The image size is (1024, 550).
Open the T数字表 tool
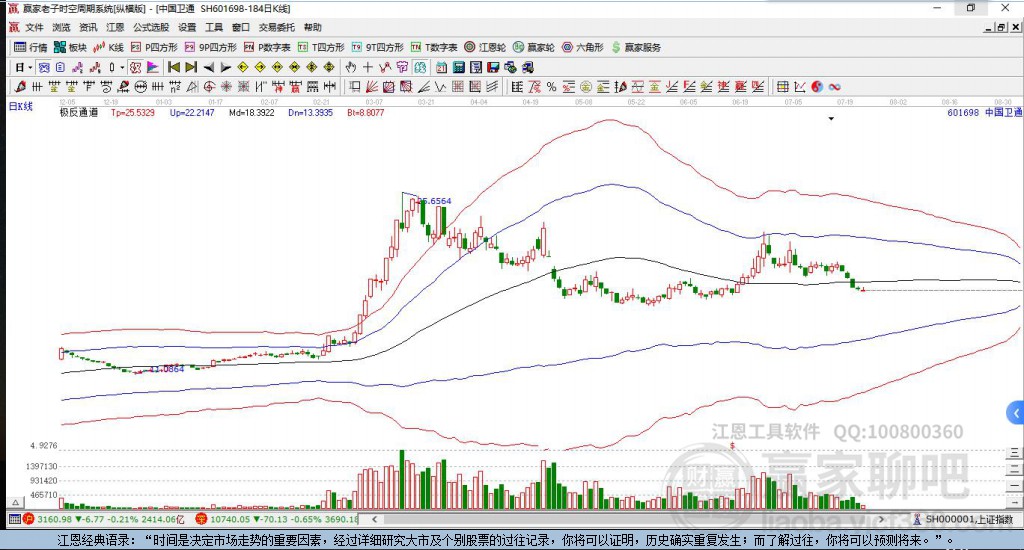pyautogui.click(x=434, y=47)
